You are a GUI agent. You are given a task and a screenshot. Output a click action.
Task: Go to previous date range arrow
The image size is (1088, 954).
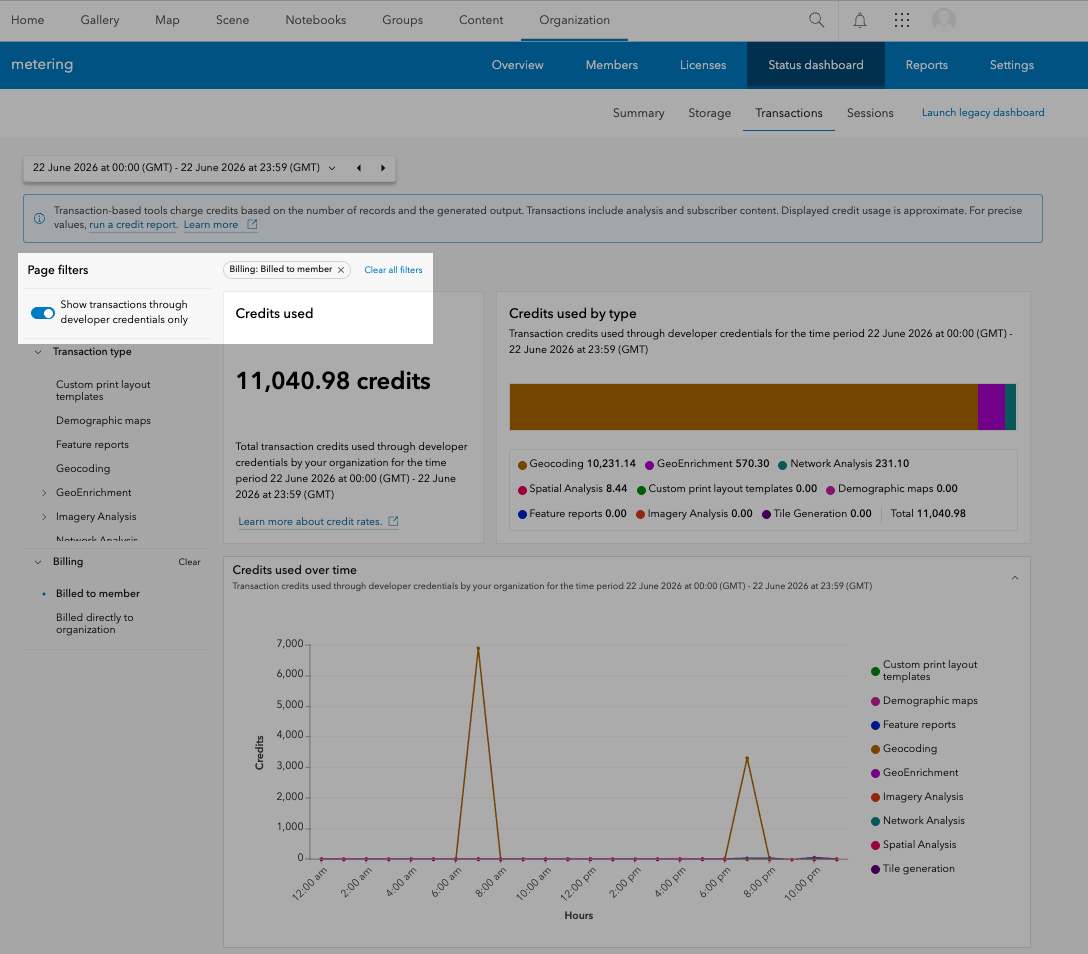(x=359, y=168)
